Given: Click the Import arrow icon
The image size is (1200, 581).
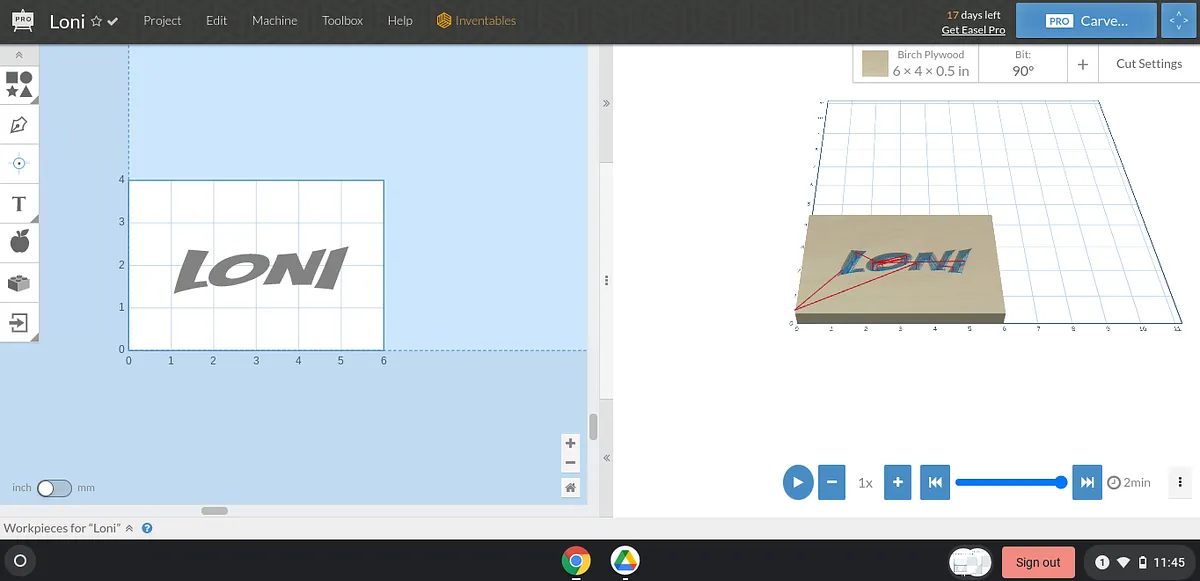Looking at the screenshot, I should 19,322.
